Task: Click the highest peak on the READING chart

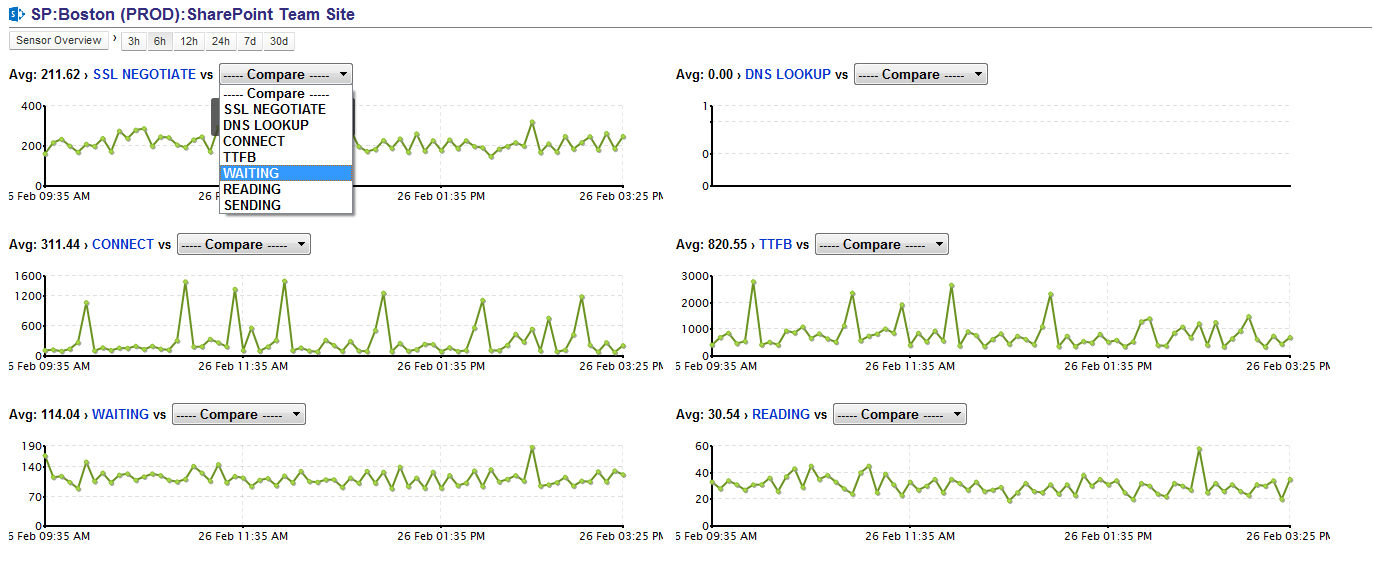Action: point(1199,449)
